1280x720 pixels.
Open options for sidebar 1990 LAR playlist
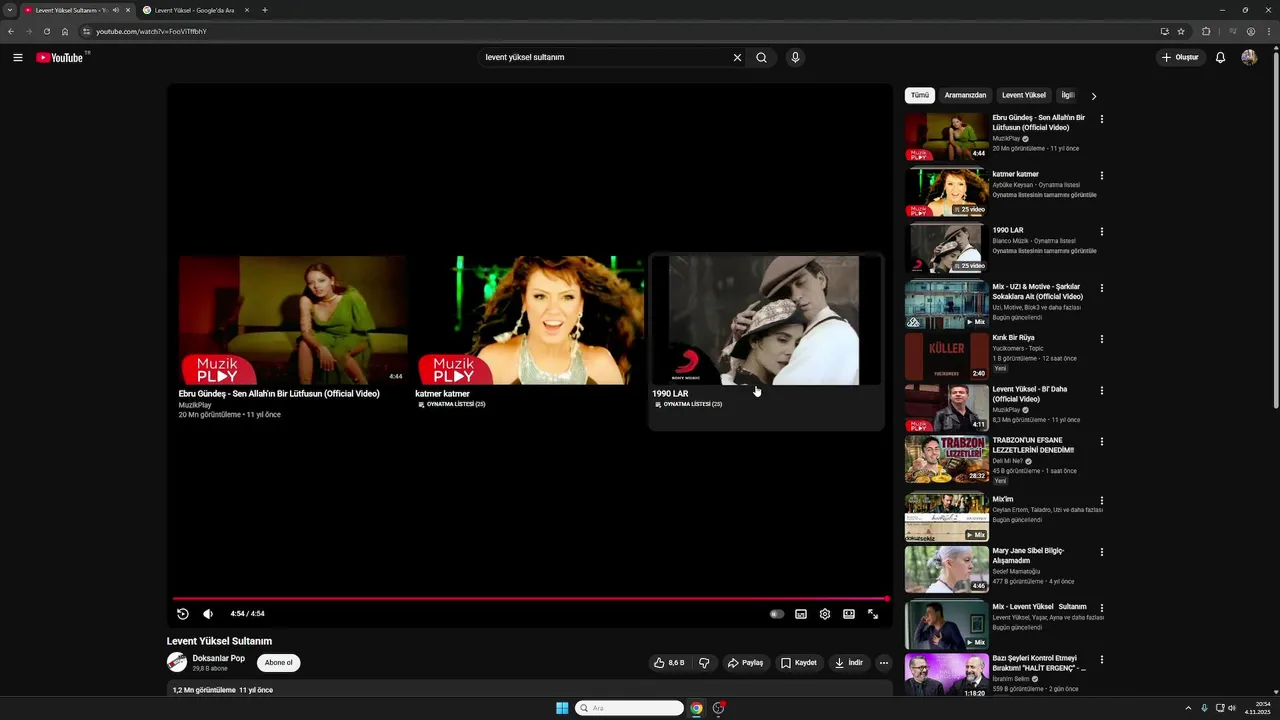coord(1102,231)
